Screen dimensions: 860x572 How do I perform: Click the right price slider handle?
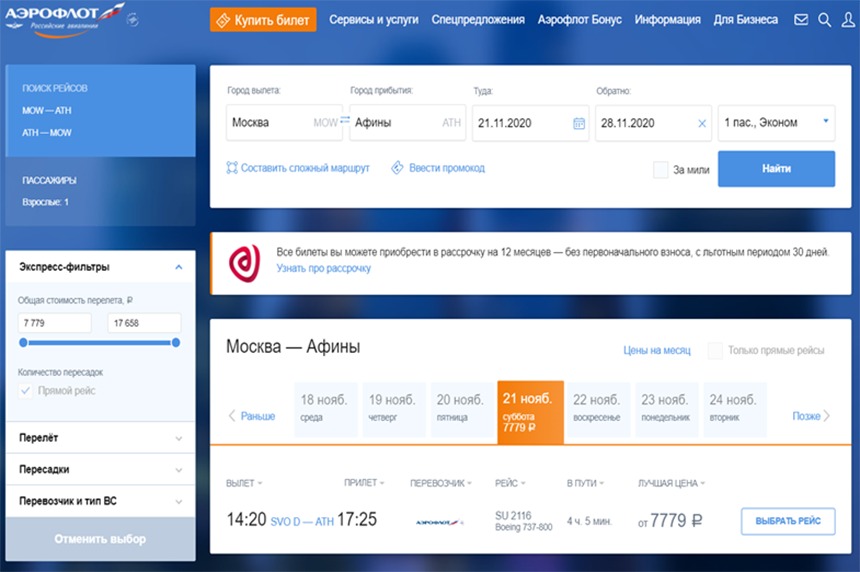tap(176, 343)
